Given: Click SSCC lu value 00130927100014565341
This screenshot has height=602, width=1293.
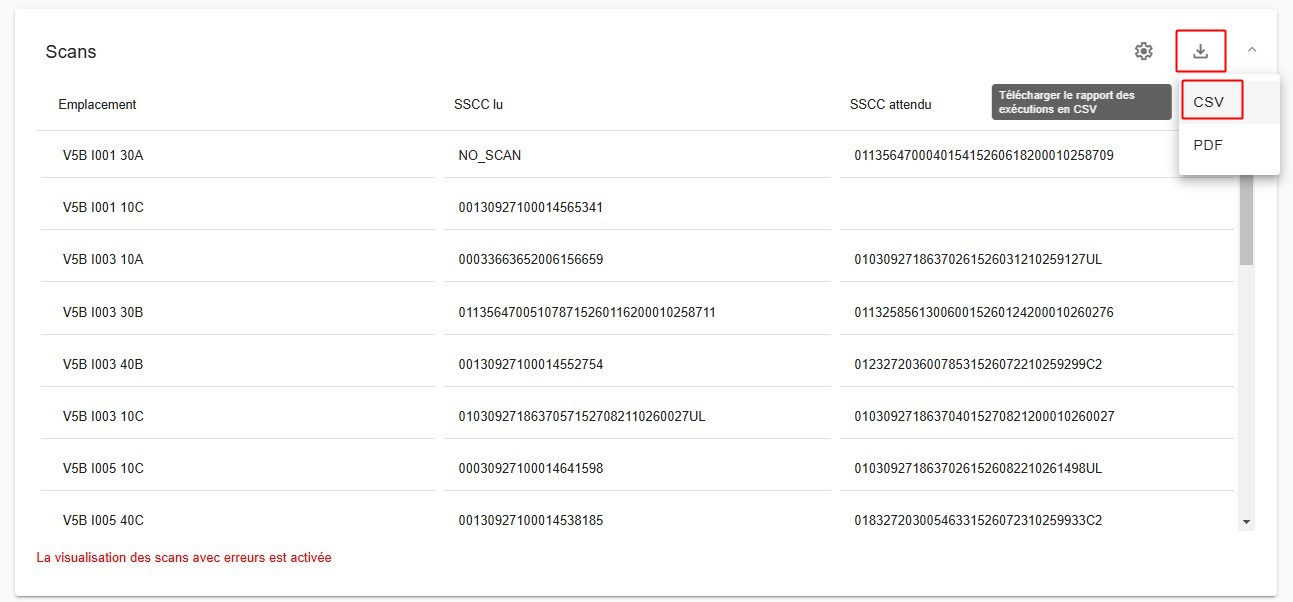Looking at the screenshot, I should 530,208.
